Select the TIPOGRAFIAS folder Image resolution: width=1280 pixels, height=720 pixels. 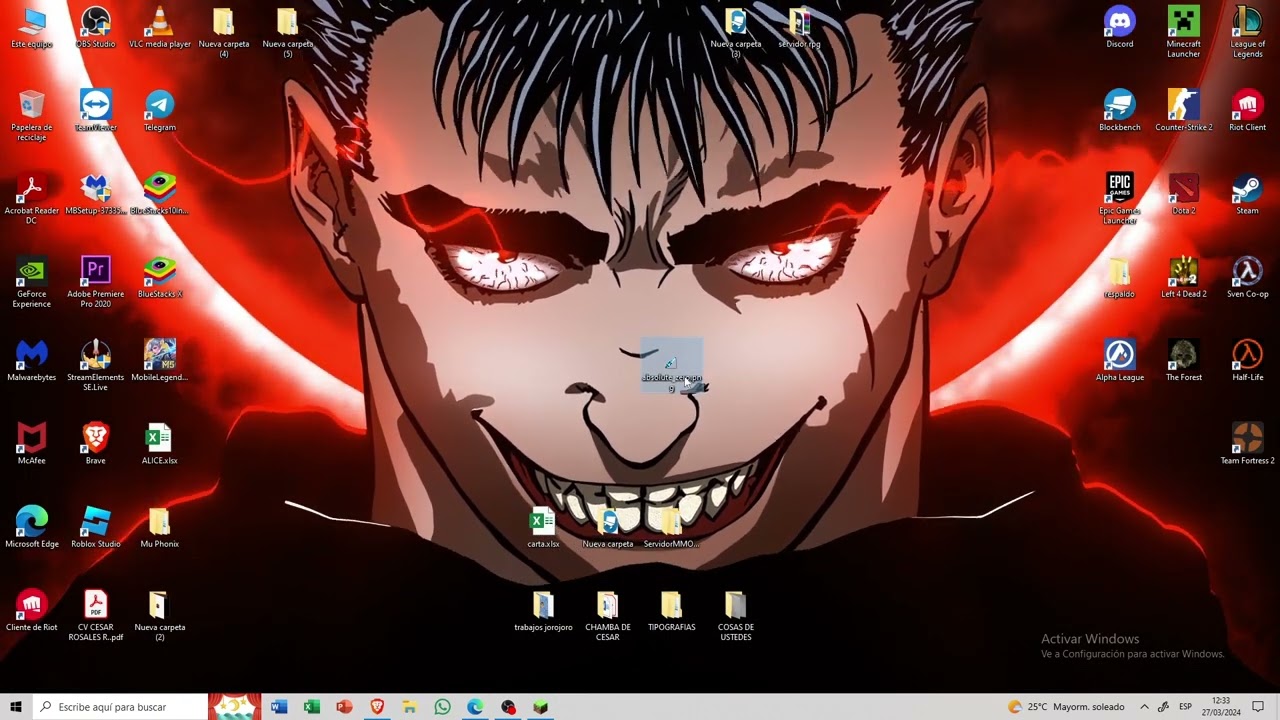click(671, 611)
